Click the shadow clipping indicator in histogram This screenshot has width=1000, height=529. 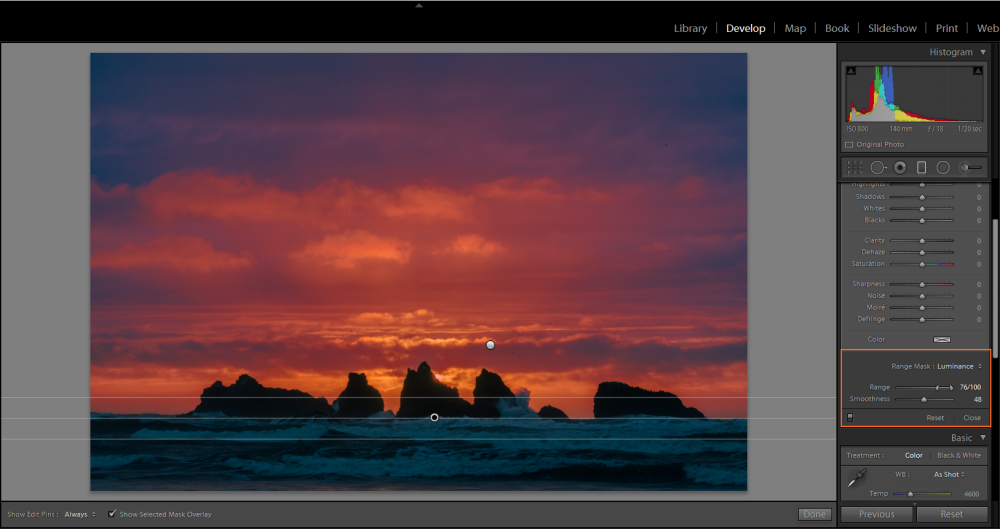(x=851, y=71)
